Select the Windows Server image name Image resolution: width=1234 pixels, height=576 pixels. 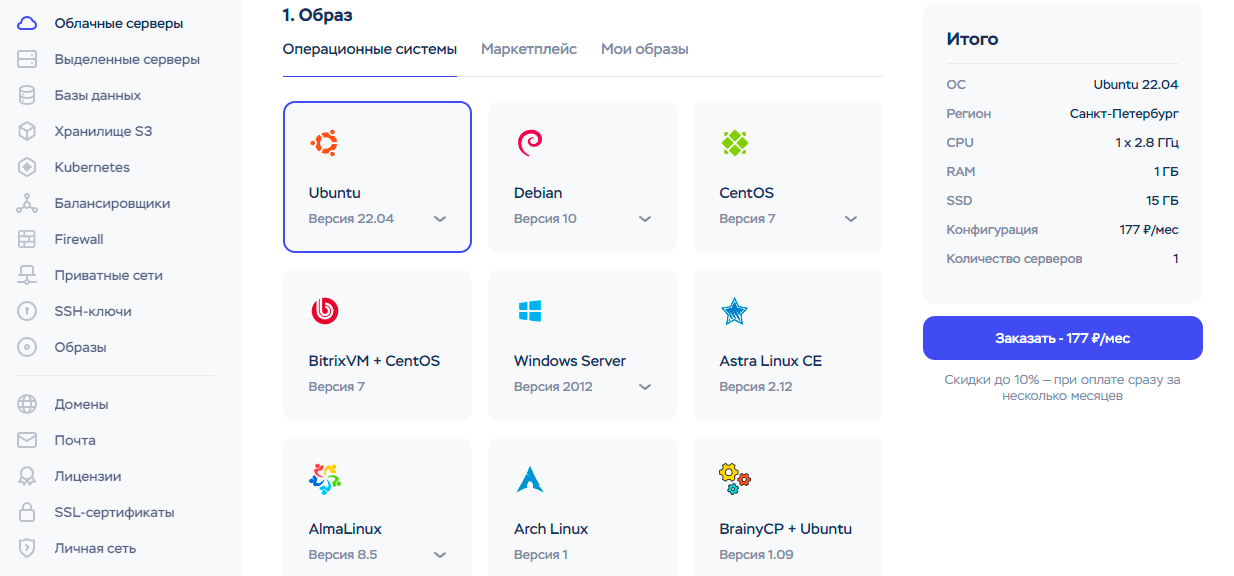(x=570, y=361)
